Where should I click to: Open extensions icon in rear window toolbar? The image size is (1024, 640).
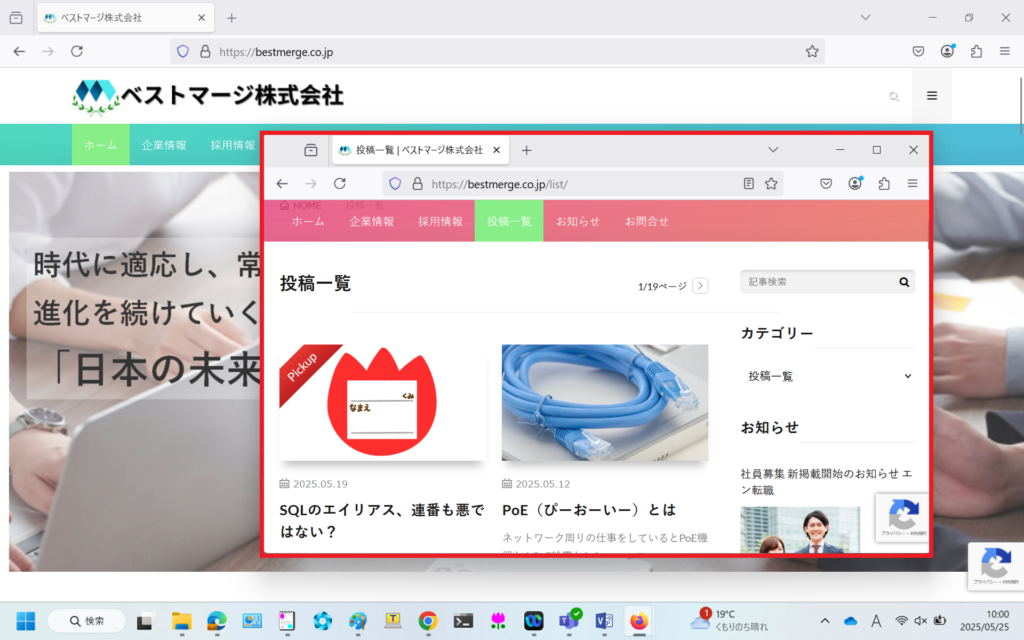pos(976,52)
